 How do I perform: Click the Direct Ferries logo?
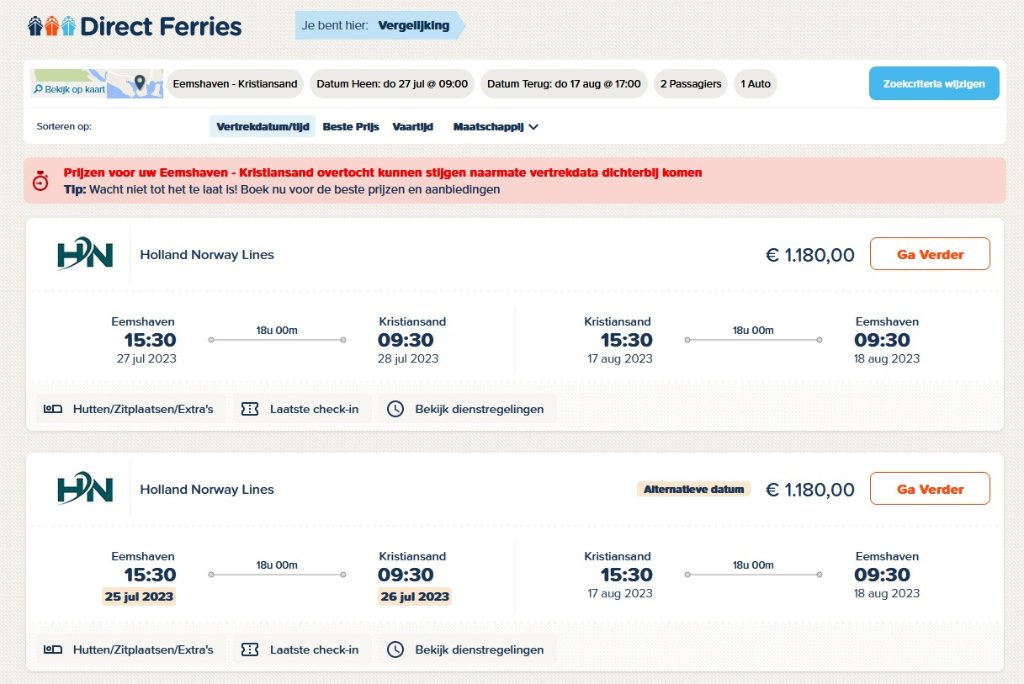click(x=135, y=26)
